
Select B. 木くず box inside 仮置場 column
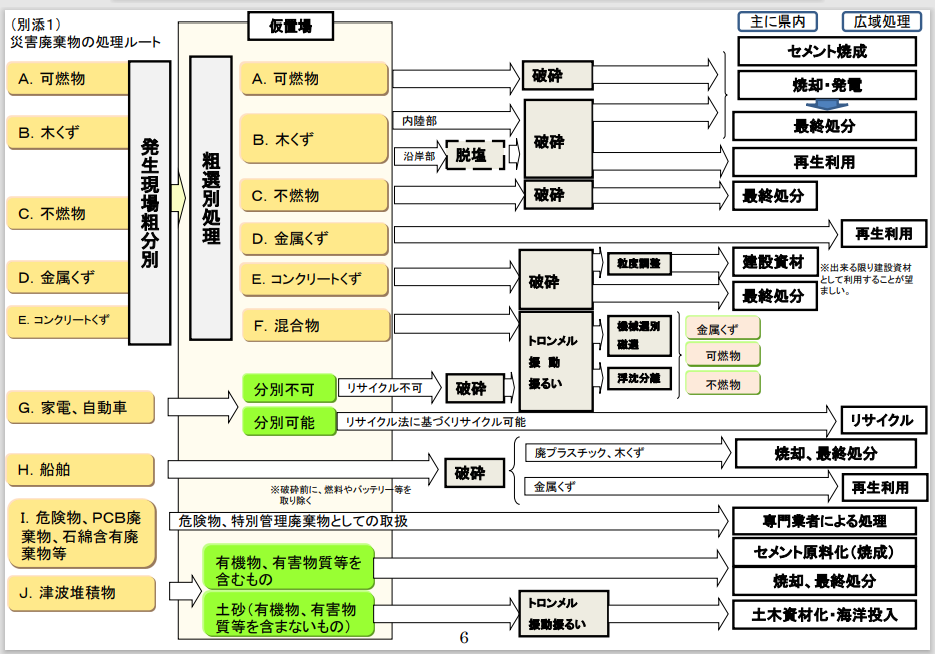pyautogui.click(x=314, y=139)
